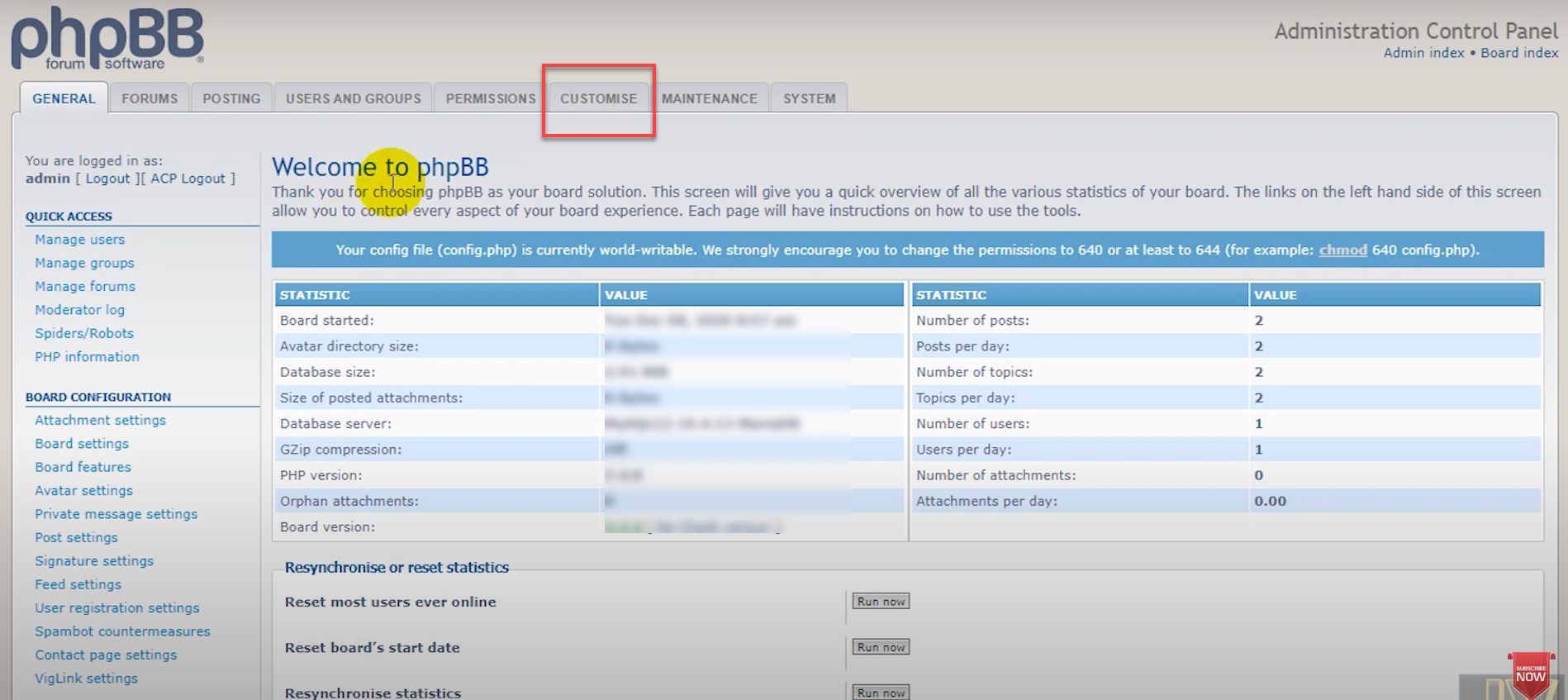Switch to the Posting tab
Screen dimensions: 1568x700
click(x=231, y=98)
